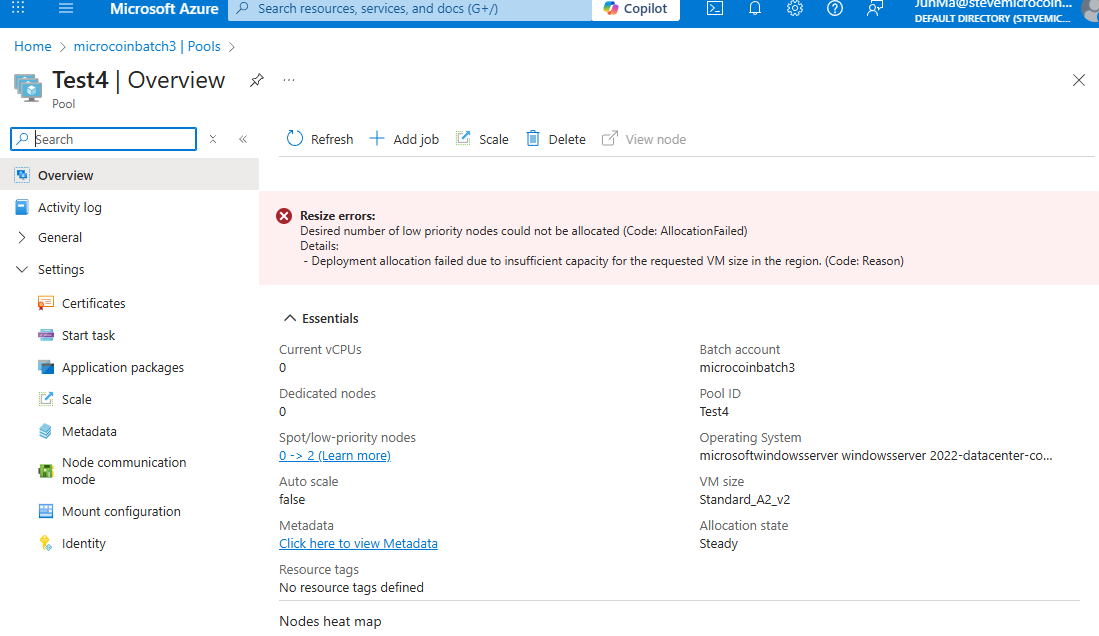Open Application packages page

pyautogui.click(x=123, y=367)
